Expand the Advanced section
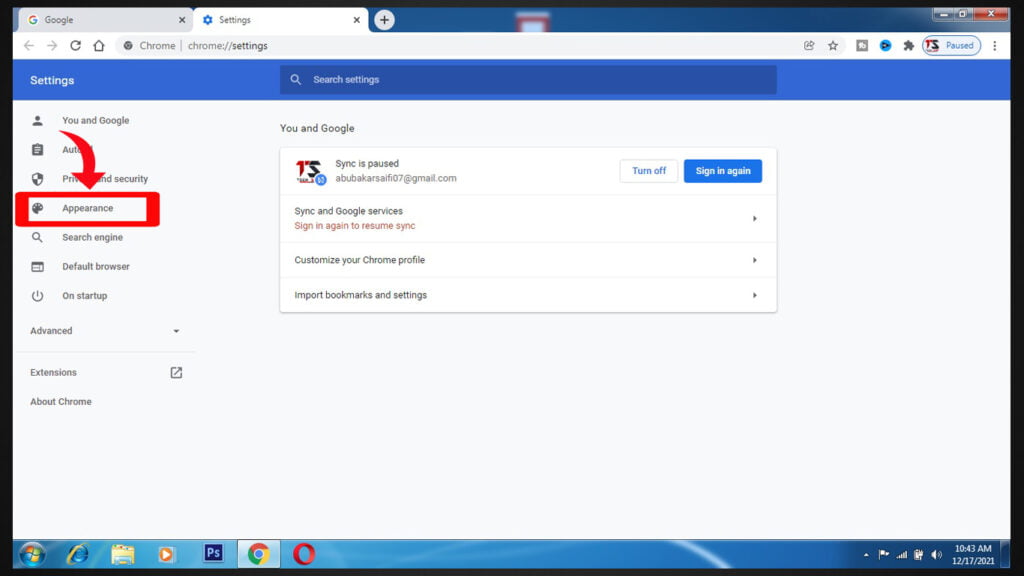This screenshot has width=1024, height=576. coord(104,331)
